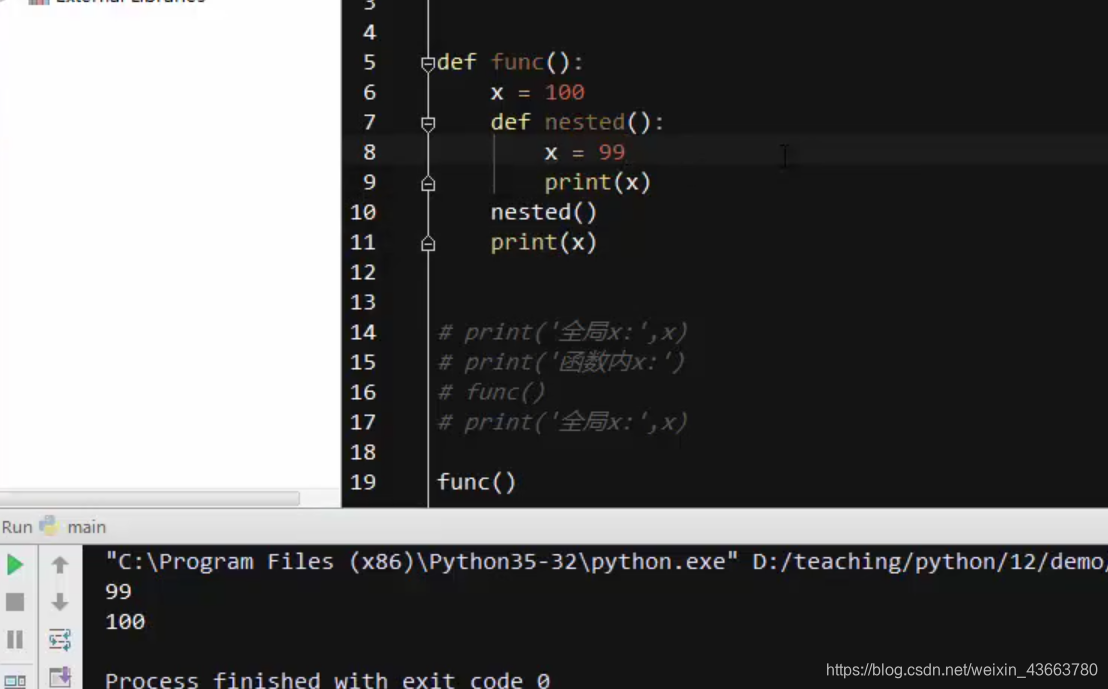The image size is (1108, 689).
Task: Click 'print(x)' on line 11
Action: (x=543, y=242)
